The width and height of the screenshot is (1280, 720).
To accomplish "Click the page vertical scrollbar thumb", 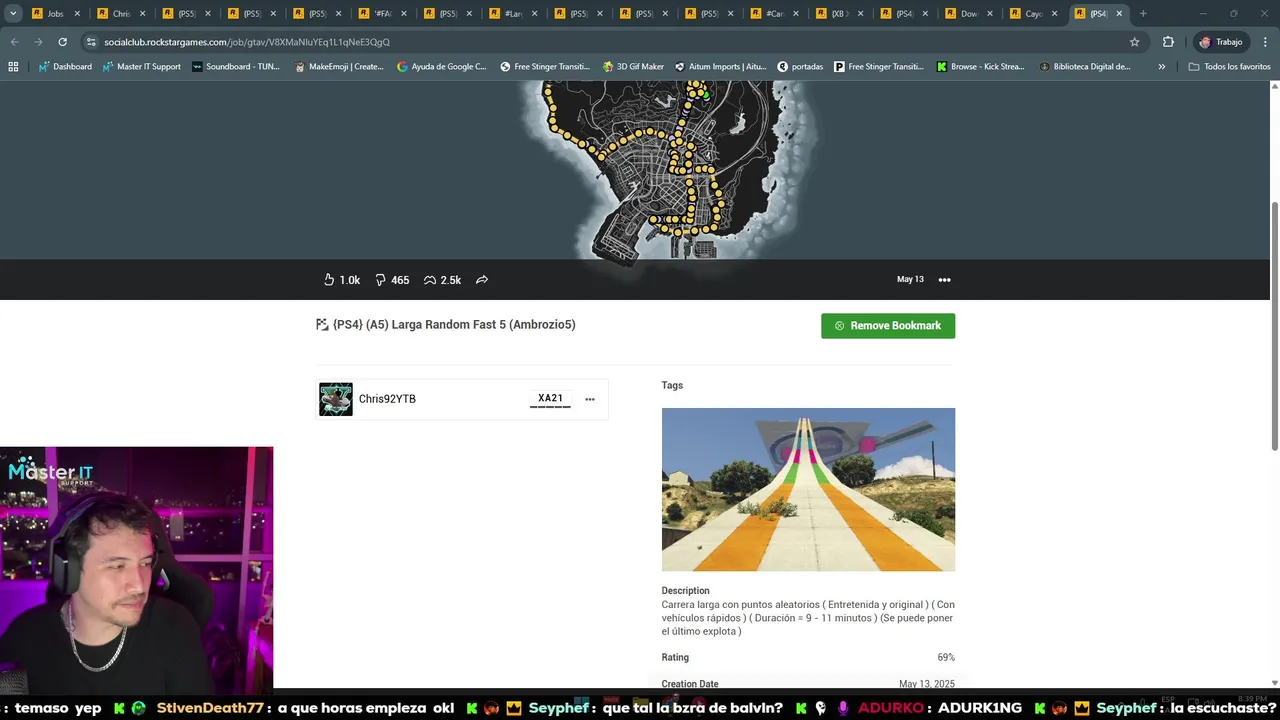I will (x=1274, y=325).
